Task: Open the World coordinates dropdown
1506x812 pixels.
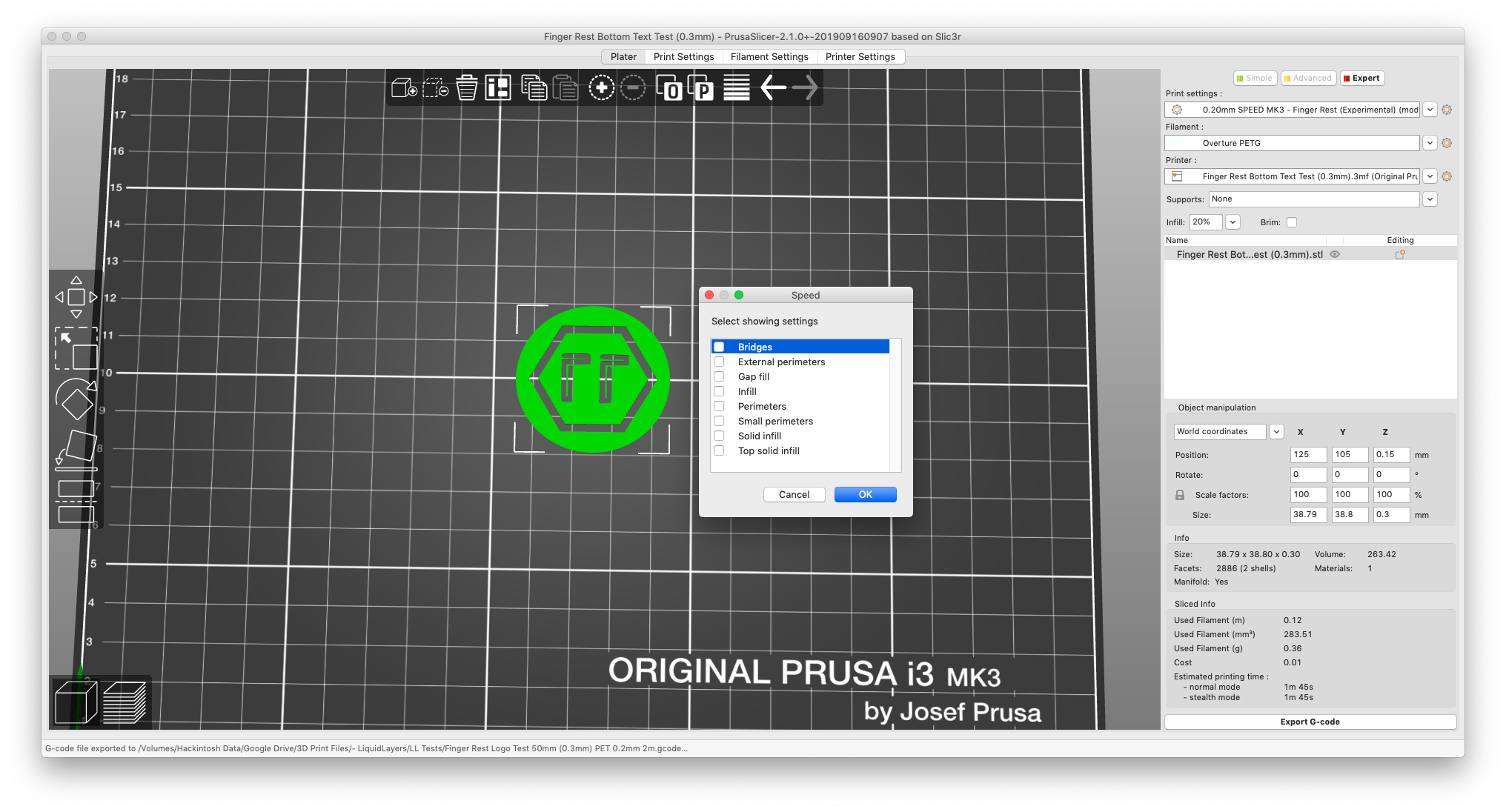Action: point(1276,432)
